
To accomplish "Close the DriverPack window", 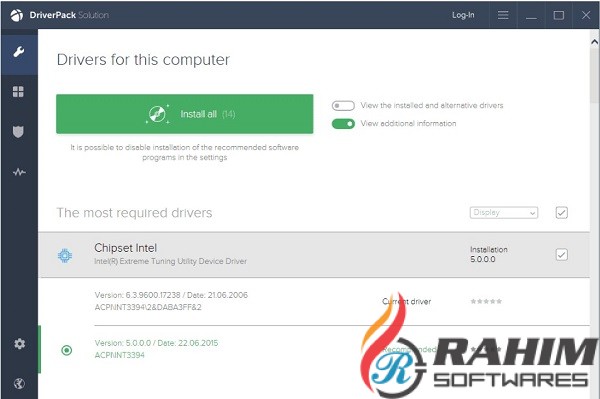I will click(586, 15).
